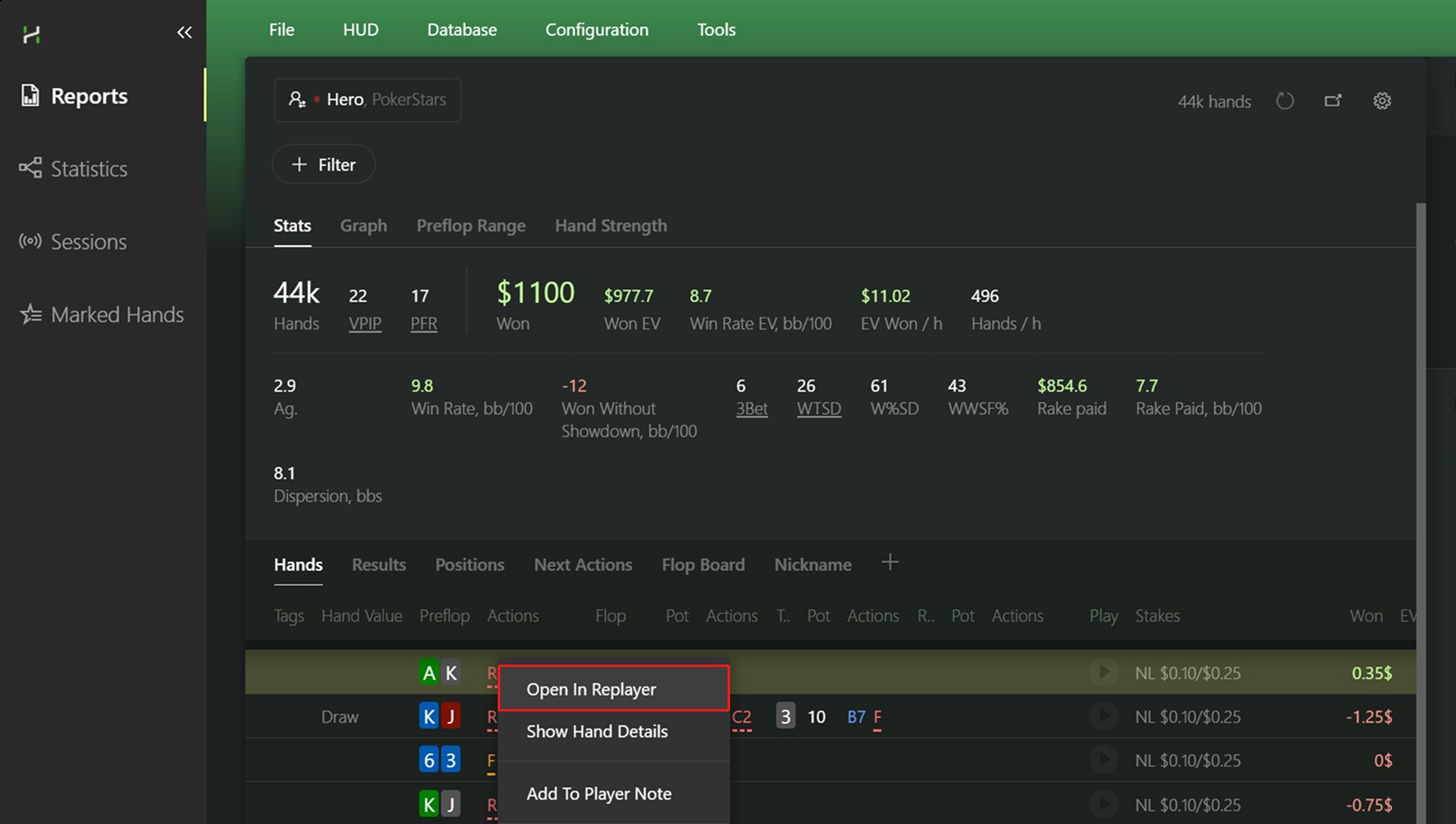Switch to the Graph tab
This screenshot has width=1456, height=824.
[363, 225]
